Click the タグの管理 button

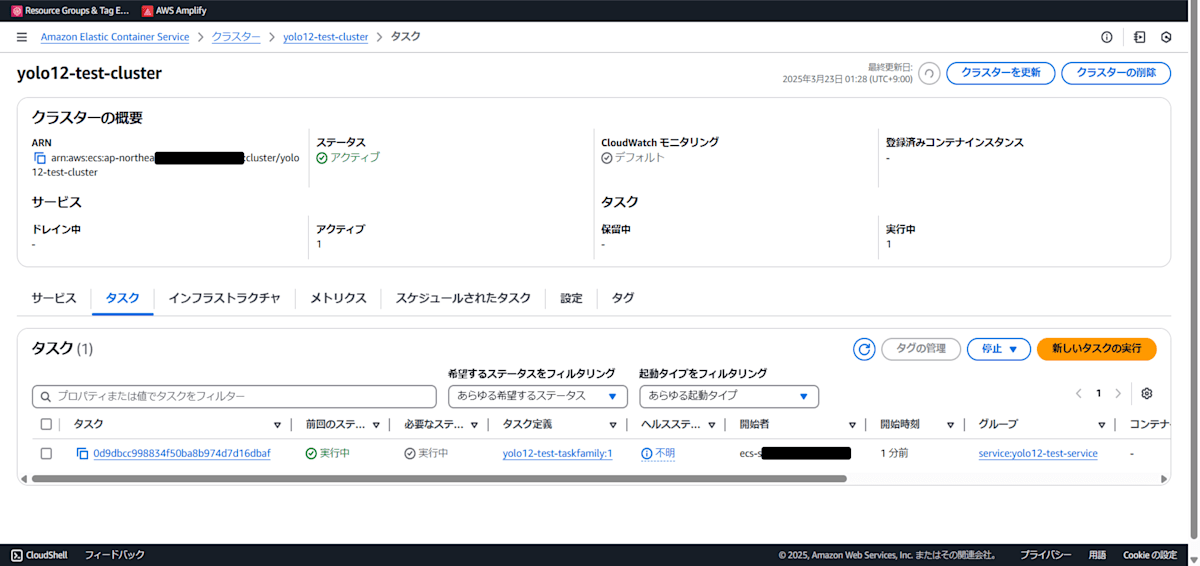pos(921,349)
